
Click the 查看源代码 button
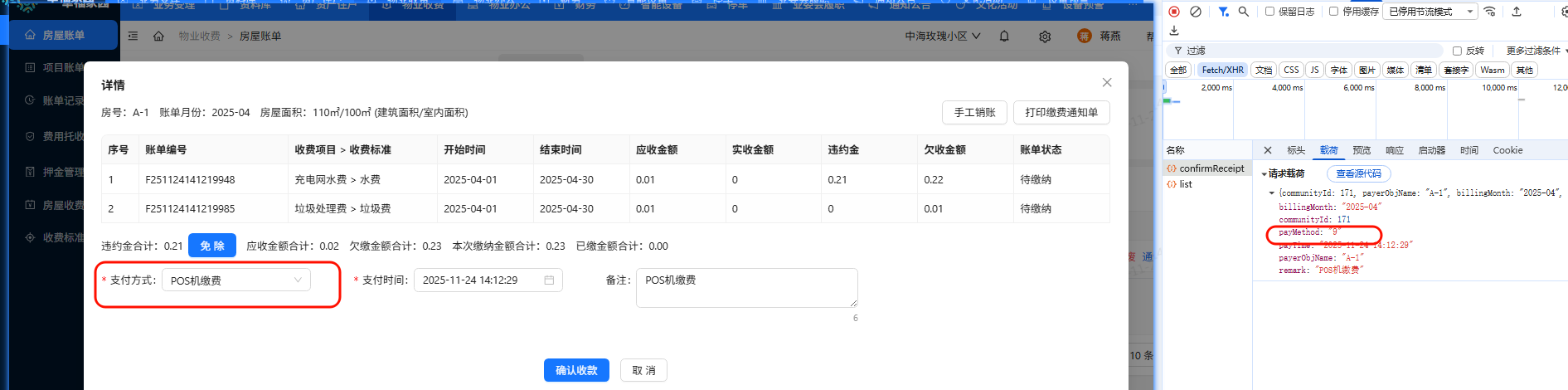[x=1358, y=174]
